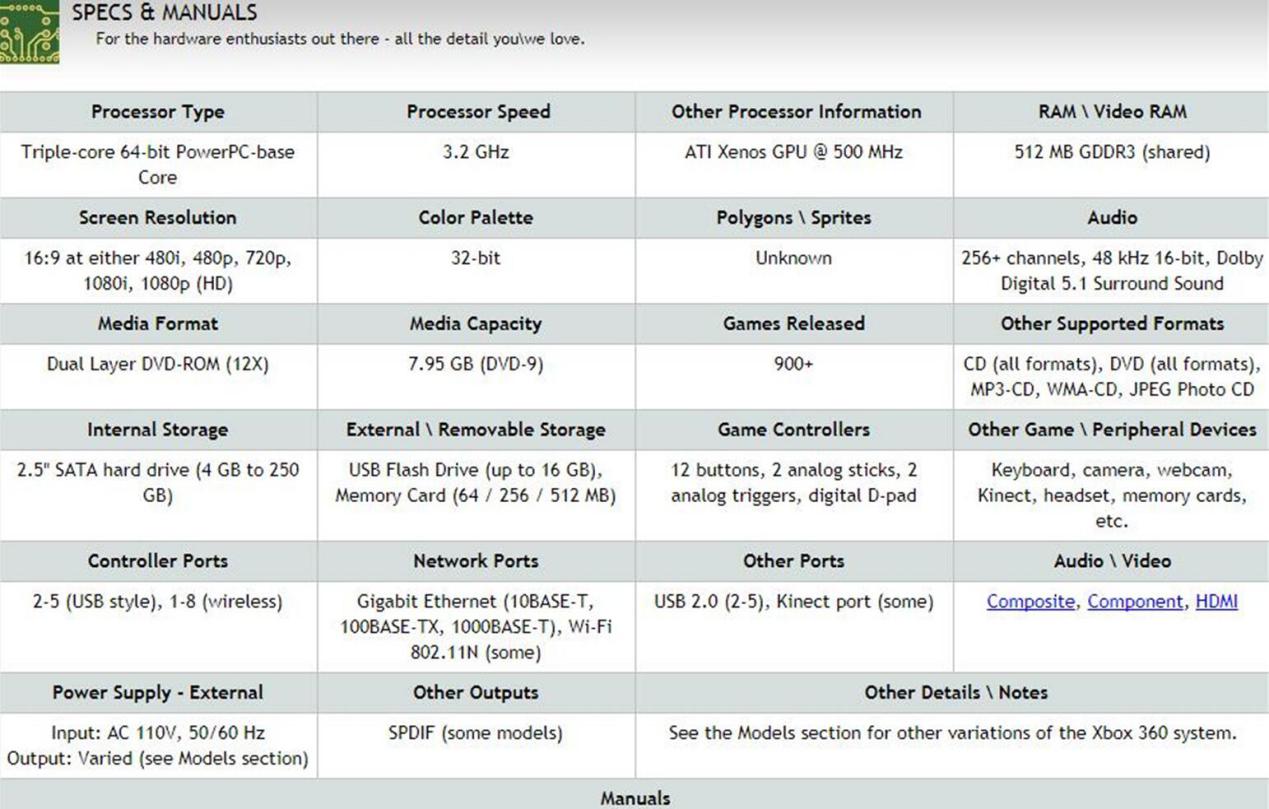Open the Composite video link
The width and height of the screenshot is (1269, 809).
[x=1031, y=602]
